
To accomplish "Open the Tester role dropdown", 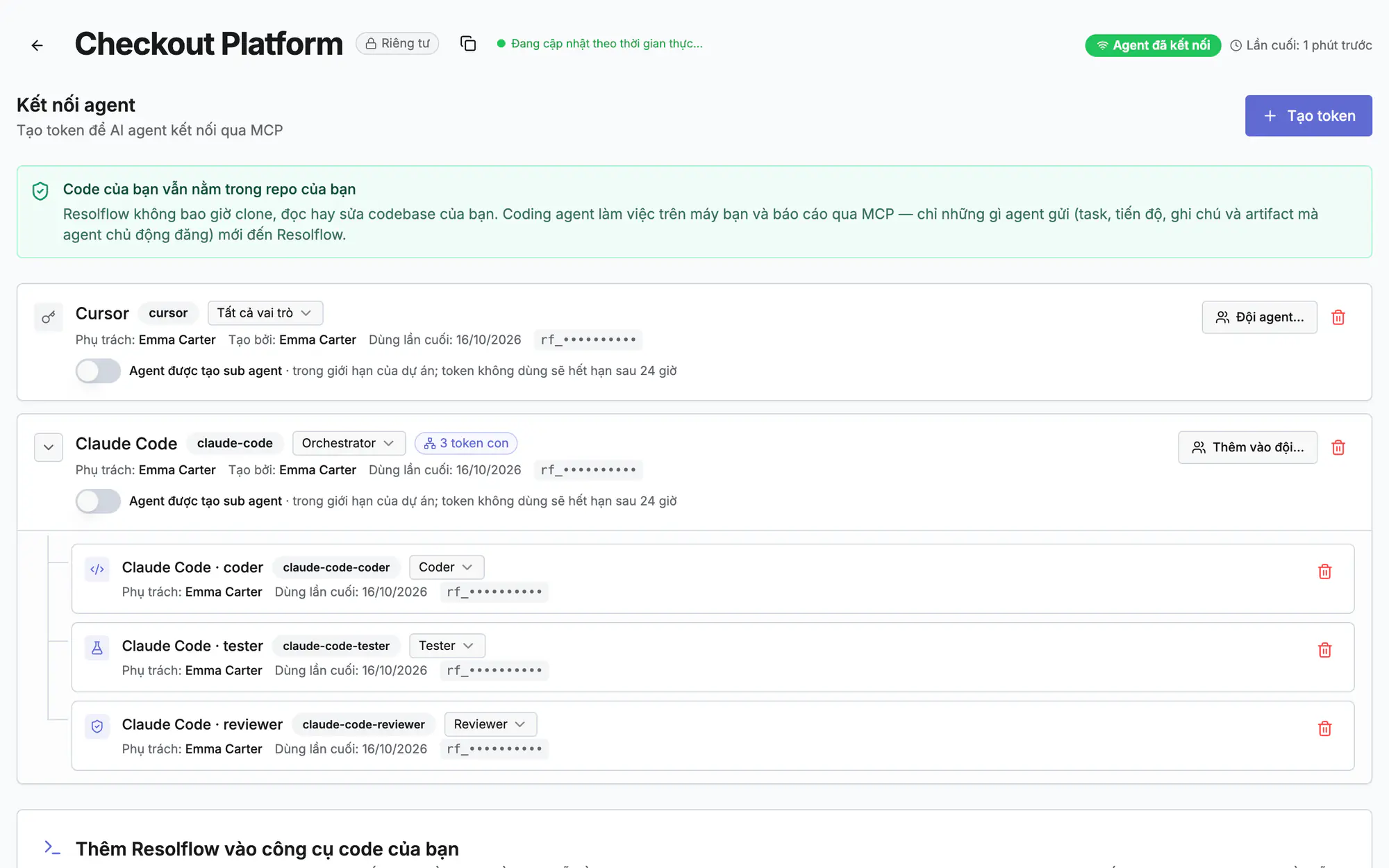I will pos(447,646).
